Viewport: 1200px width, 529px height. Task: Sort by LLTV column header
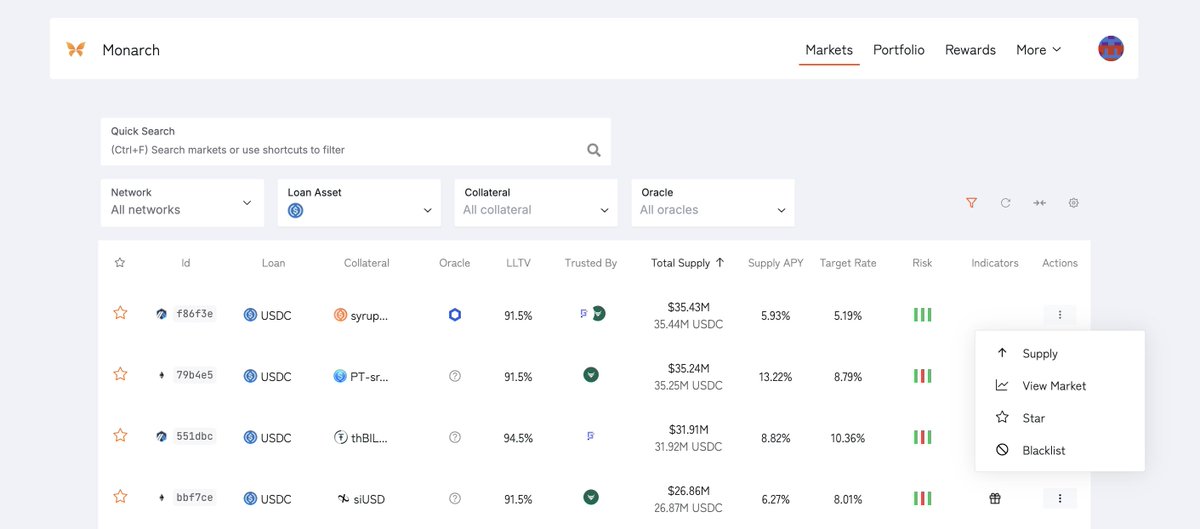[x=518, y=263]
